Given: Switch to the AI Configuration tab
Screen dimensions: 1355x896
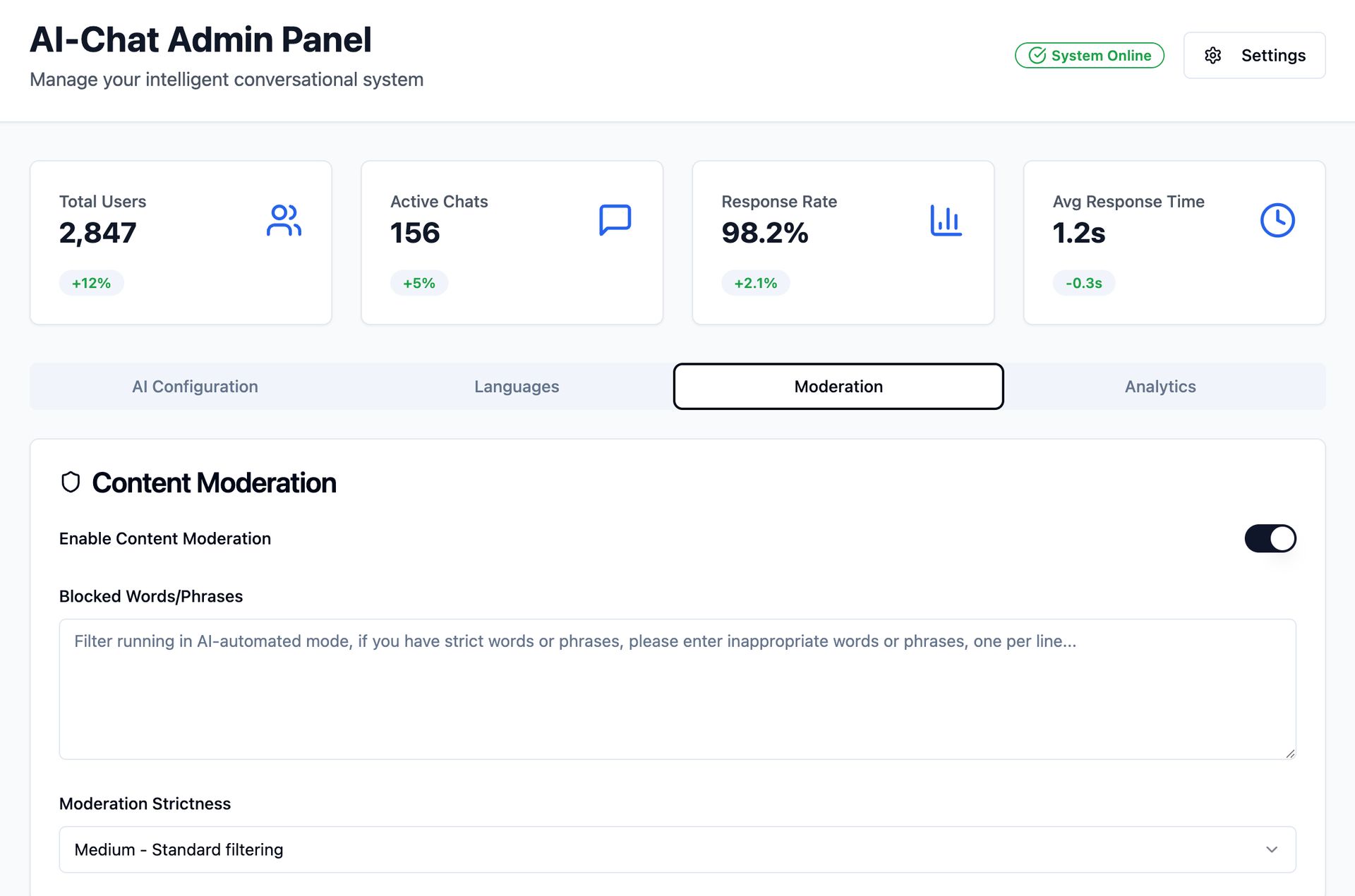Looking at the screenshot, I should [x=195, y=387].
